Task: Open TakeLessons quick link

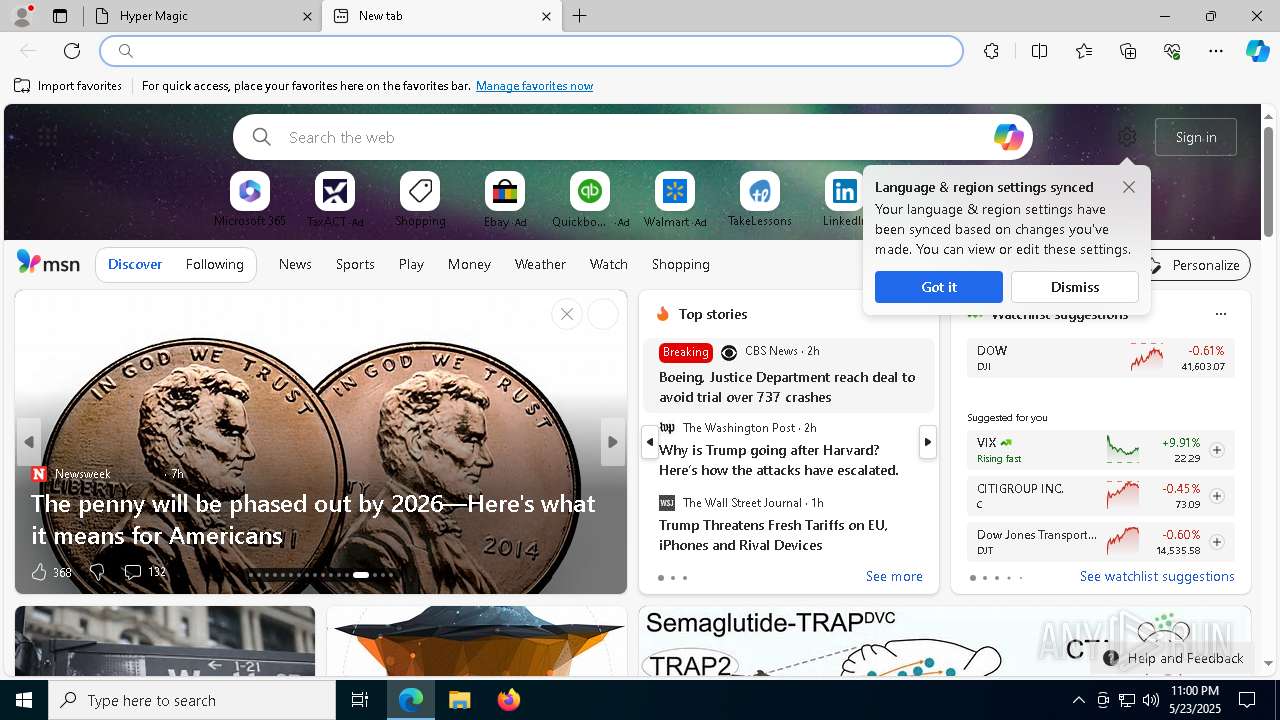Action: click(x=760, y=200)
